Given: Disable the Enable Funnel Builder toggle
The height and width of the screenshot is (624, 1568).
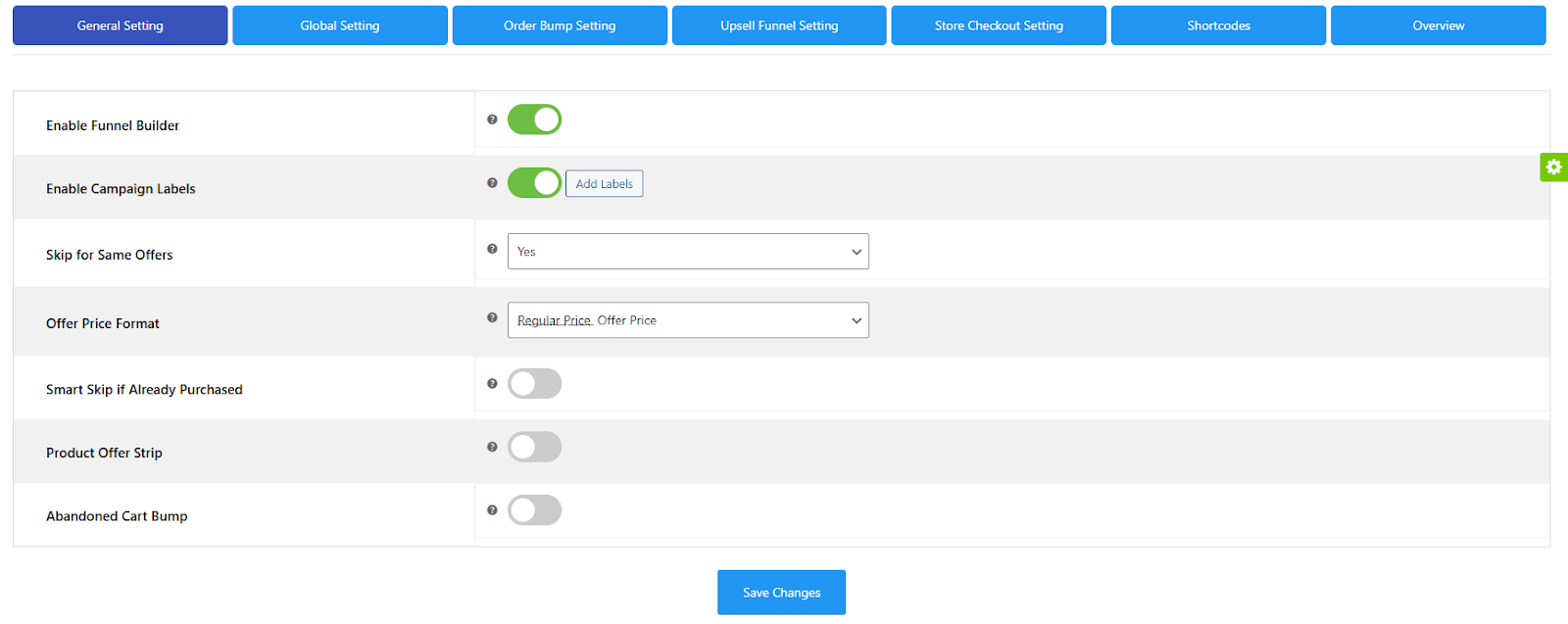Looking at the screenshot, I should (534, 120).
